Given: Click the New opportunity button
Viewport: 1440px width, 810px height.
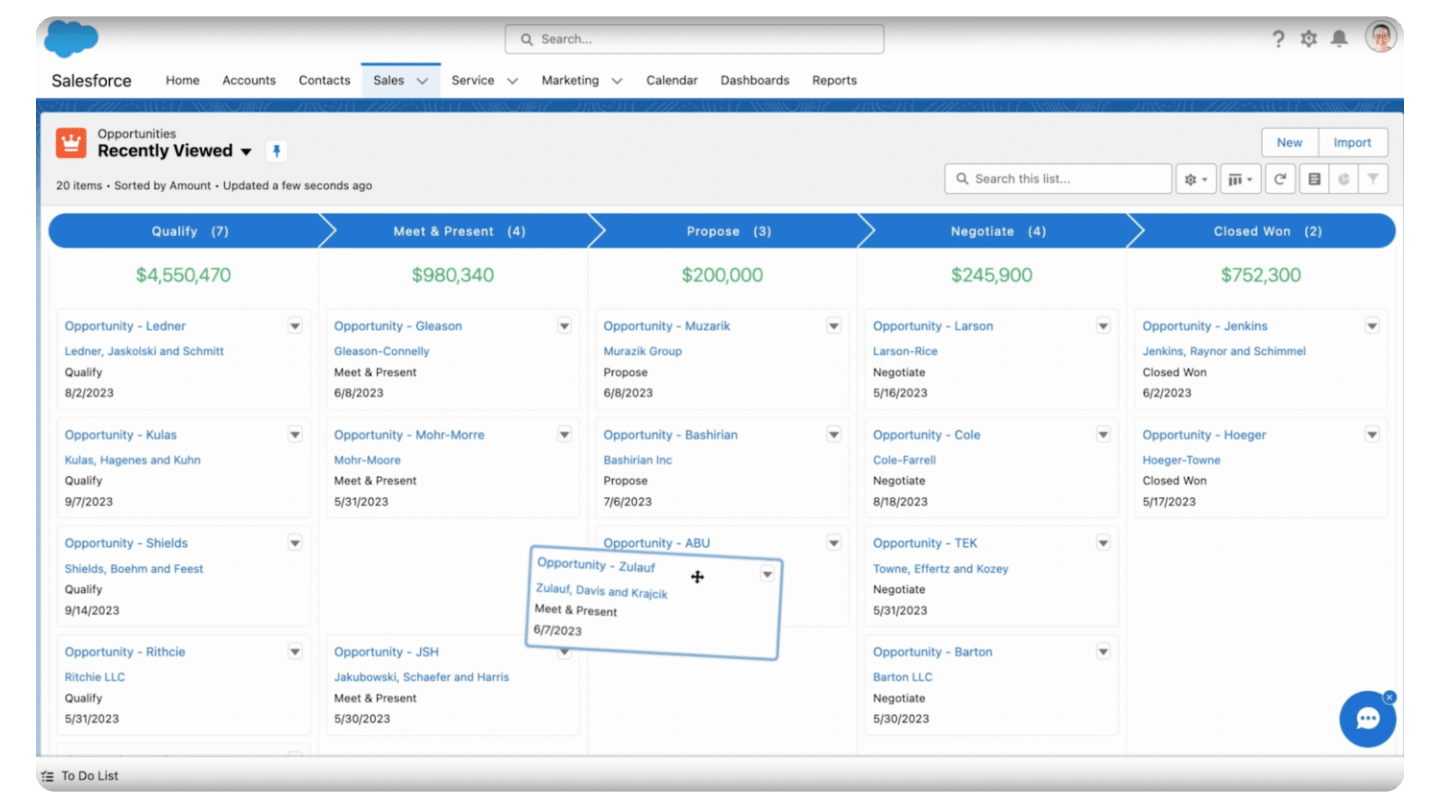Looking at the screenshot, I should pos(1290,142).
